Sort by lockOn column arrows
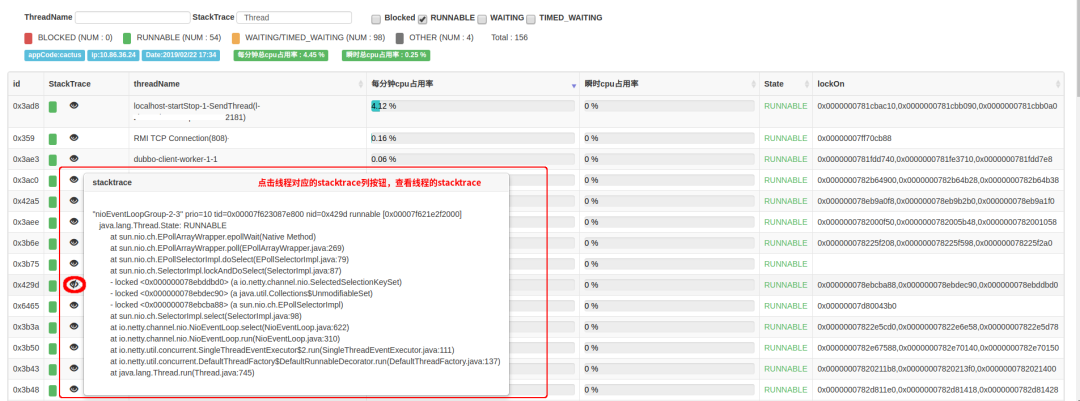1080x401 pixels. tap(1058, 84)
